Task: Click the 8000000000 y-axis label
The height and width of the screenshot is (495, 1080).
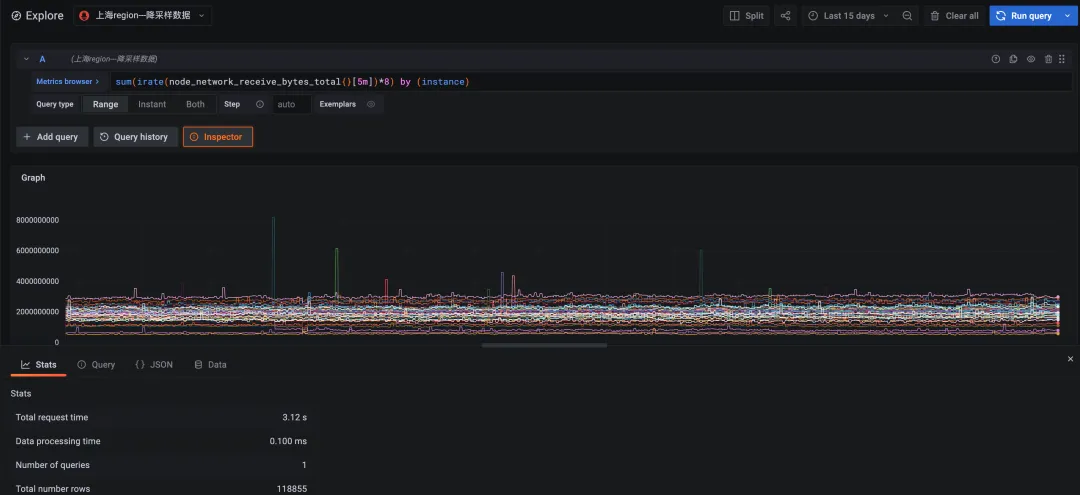Action: [38, 220]
